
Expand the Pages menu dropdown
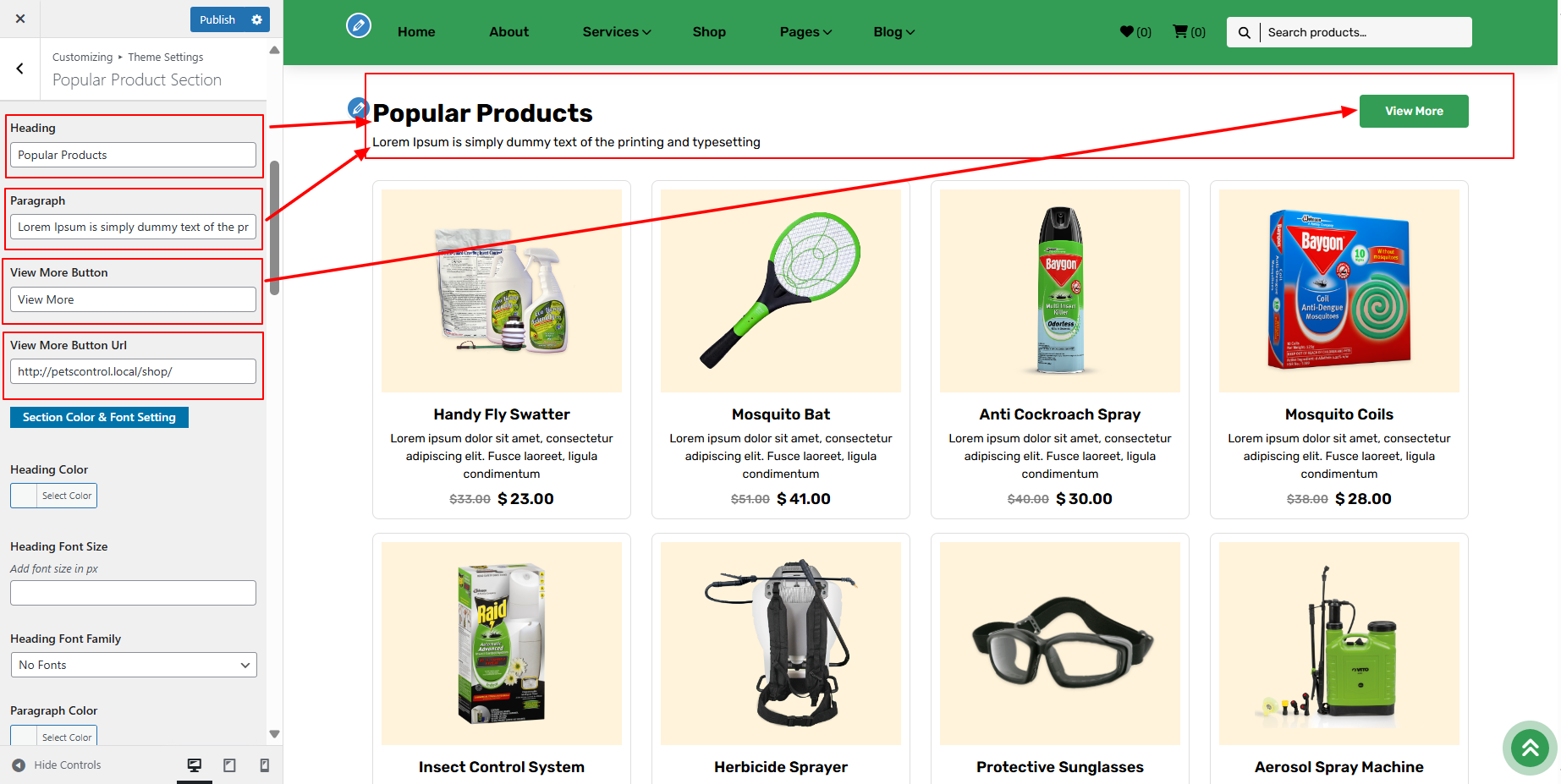(x=805, y=32)
